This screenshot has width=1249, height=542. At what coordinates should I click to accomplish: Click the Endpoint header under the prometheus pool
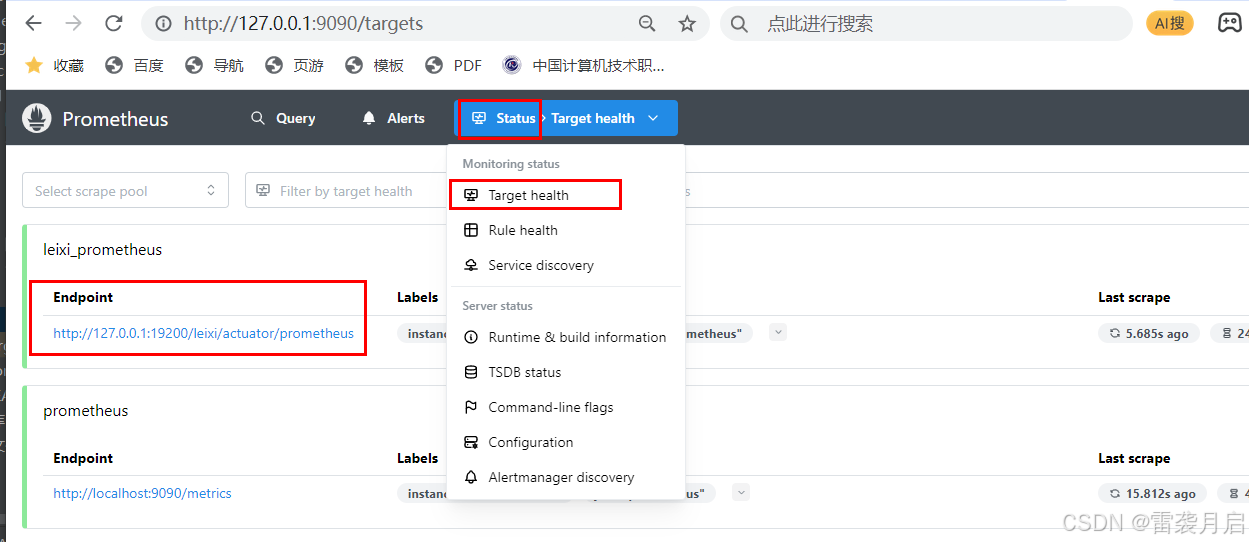click(83, 458)
